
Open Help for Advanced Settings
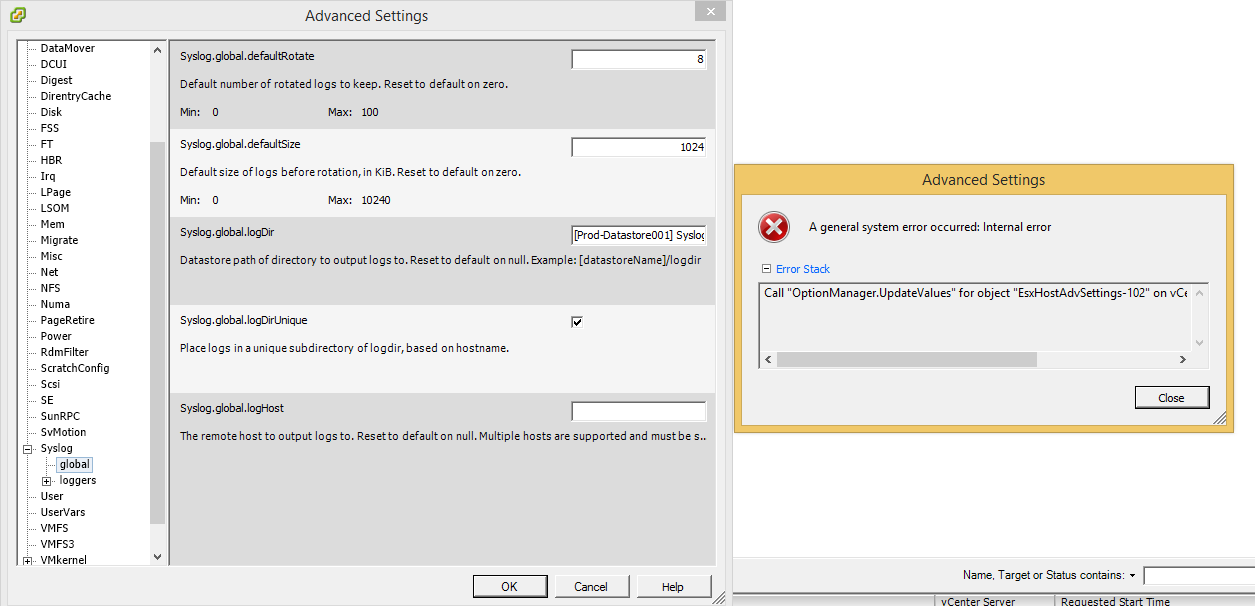pyautogui.click(x=673, y=585)
